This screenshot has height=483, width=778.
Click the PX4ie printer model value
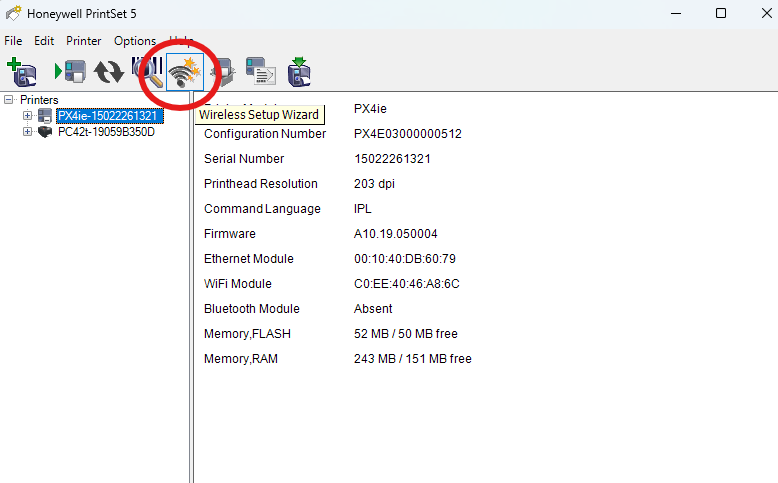click(x=370, y=109)
